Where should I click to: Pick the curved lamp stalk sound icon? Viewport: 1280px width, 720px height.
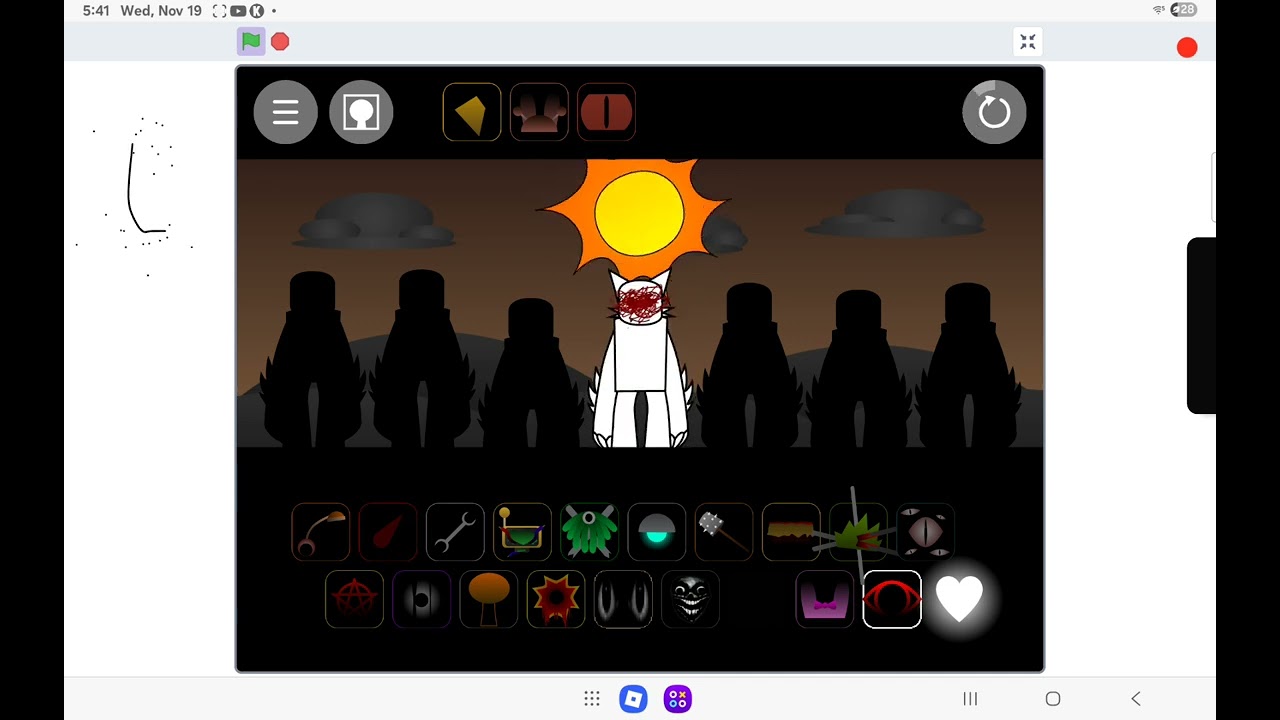tap(321, 532)
